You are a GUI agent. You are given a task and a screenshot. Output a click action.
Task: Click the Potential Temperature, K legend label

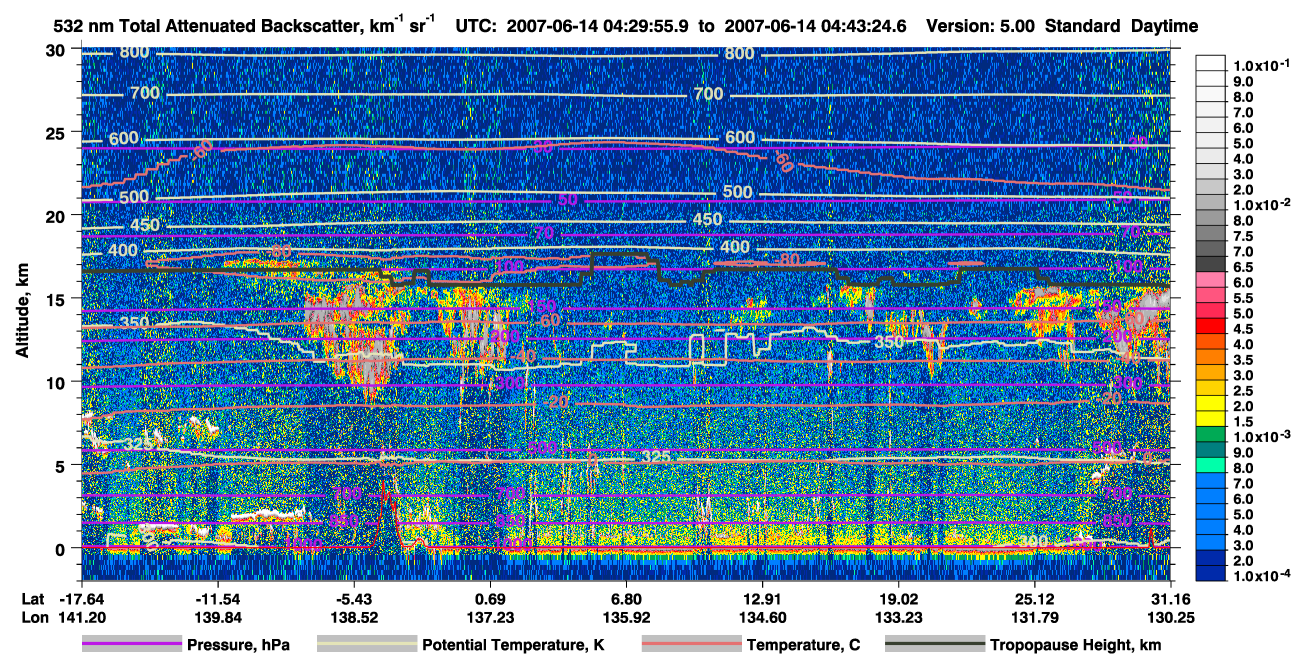click(x=513, y=645)
